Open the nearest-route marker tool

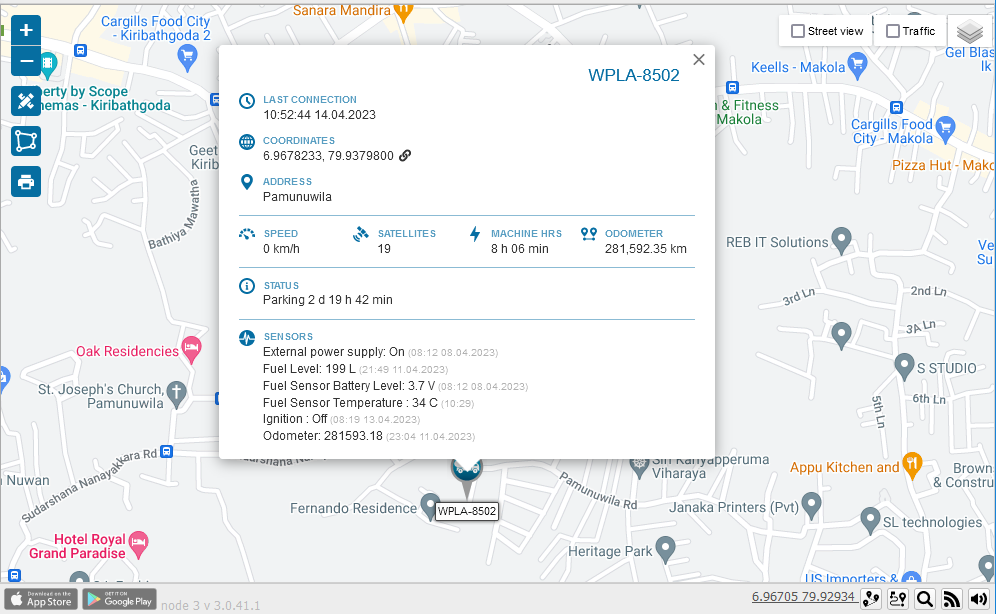[898, 598]
